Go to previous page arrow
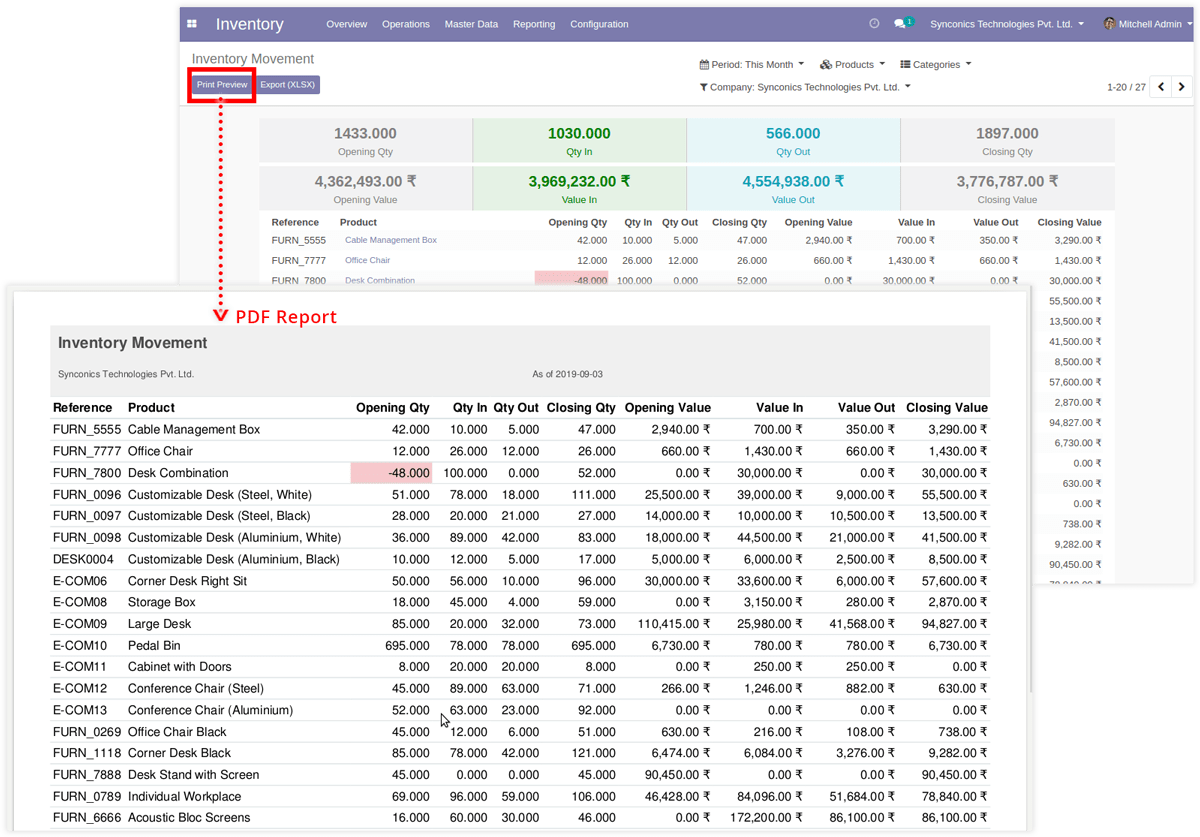Viewport: 1200px width, 837px height. pyautogui.click(x=1161, y=87)
